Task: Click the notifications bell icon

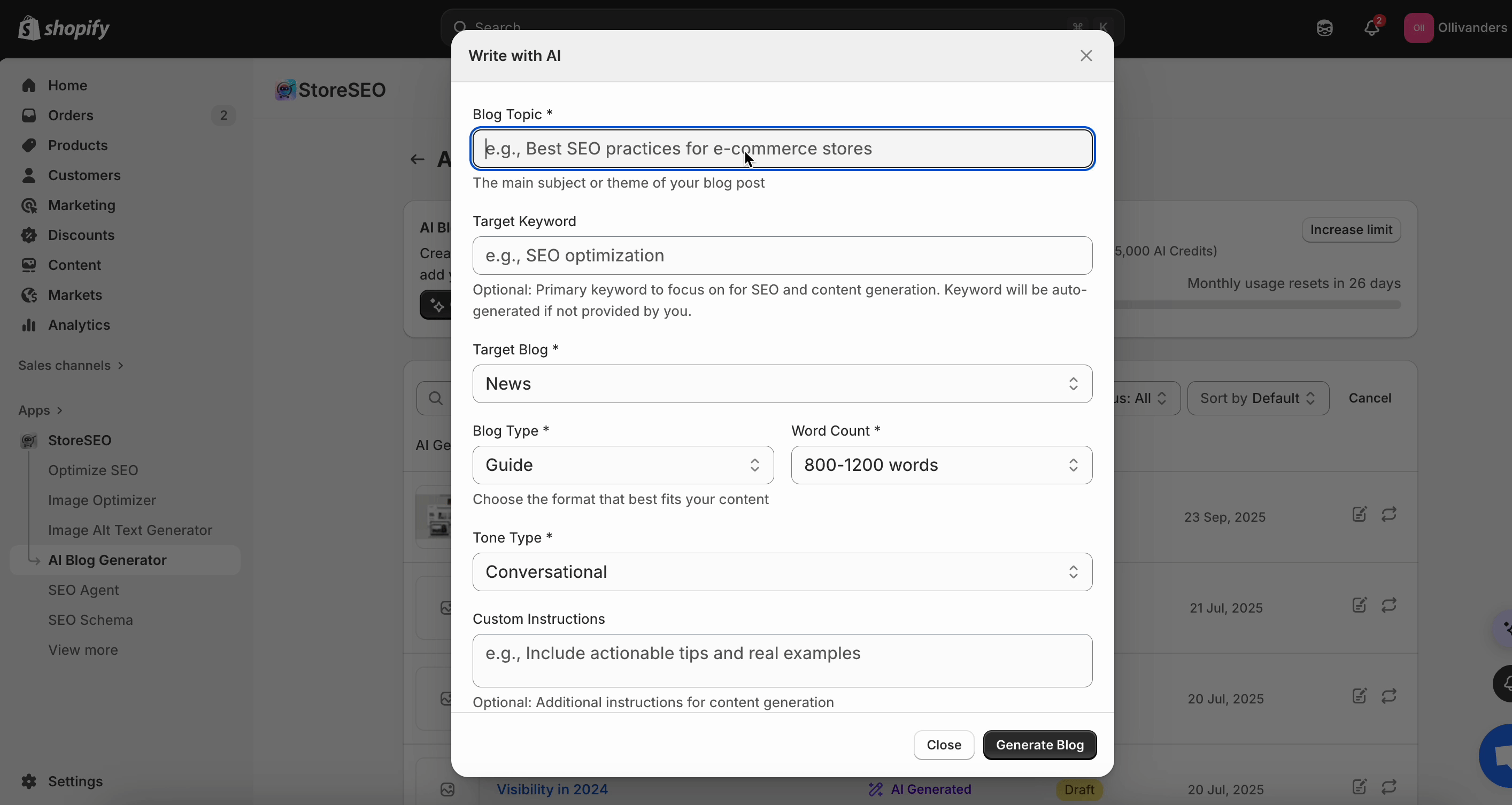Action: pos(1371,28)
